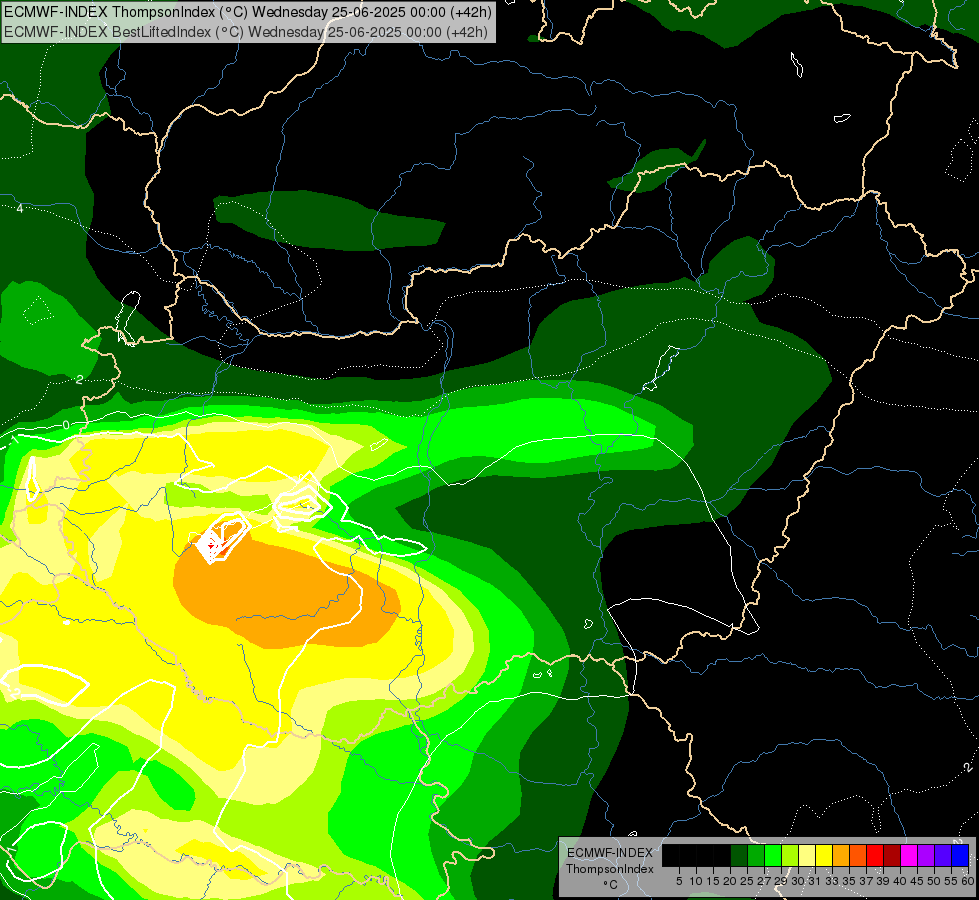Click the ThompsonIndex title line at top
The image size is (979, 900).
tap(248, 12)
